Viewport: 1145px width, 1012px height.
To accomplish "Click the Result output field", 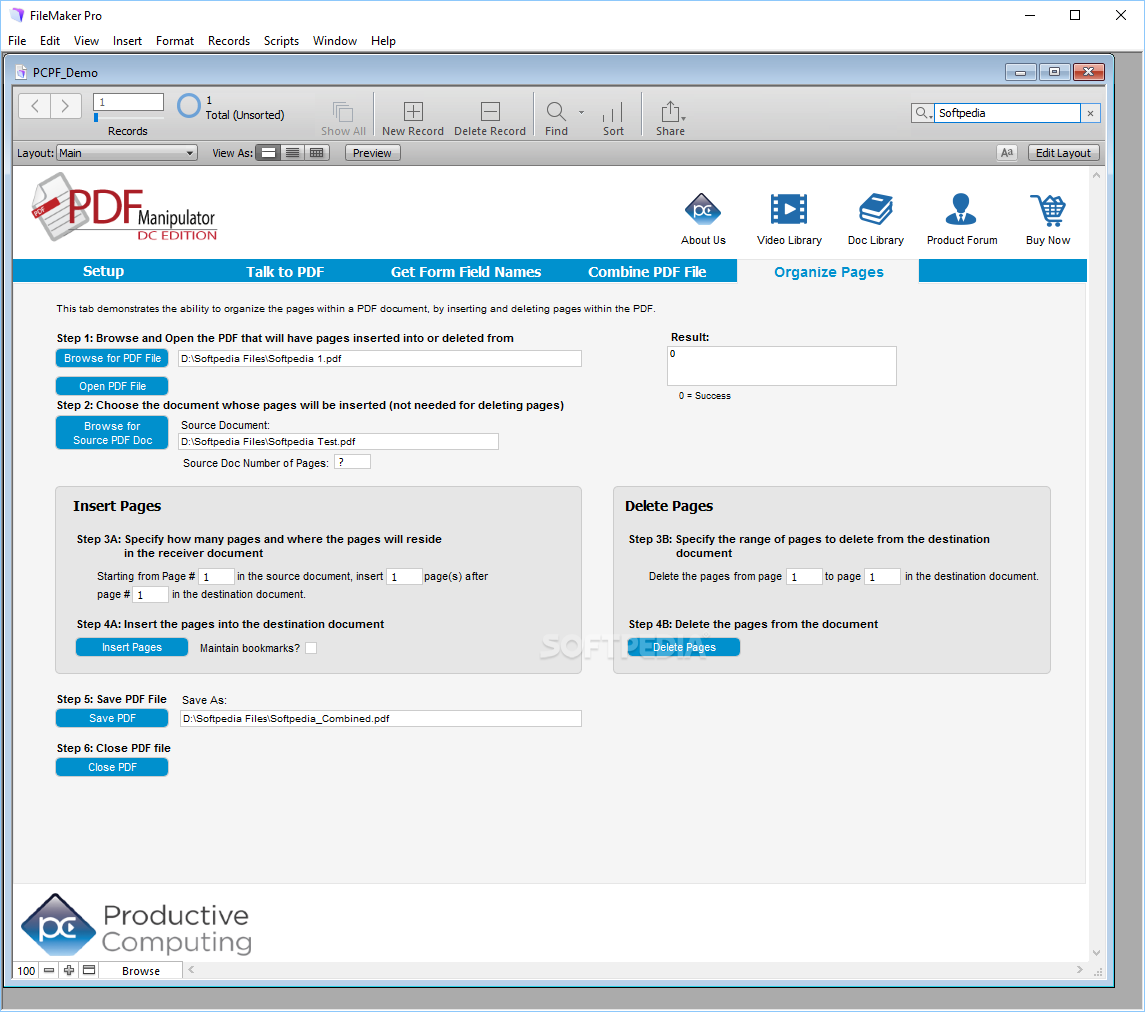I will point(781,366).
